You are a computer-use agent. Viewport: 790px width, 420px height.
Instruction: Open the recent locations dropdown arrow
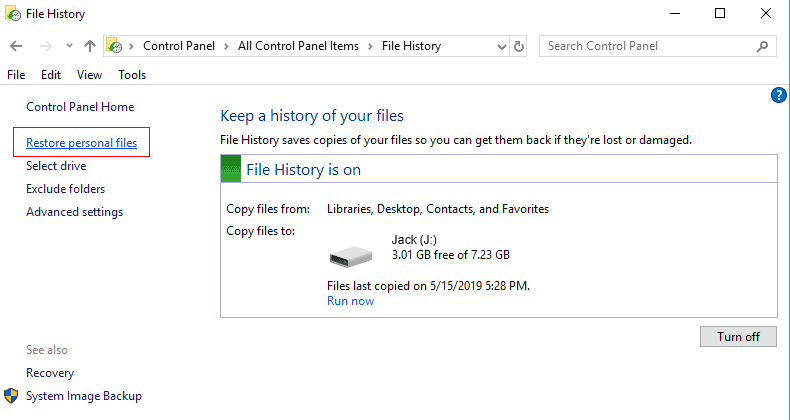pos(69,46)
